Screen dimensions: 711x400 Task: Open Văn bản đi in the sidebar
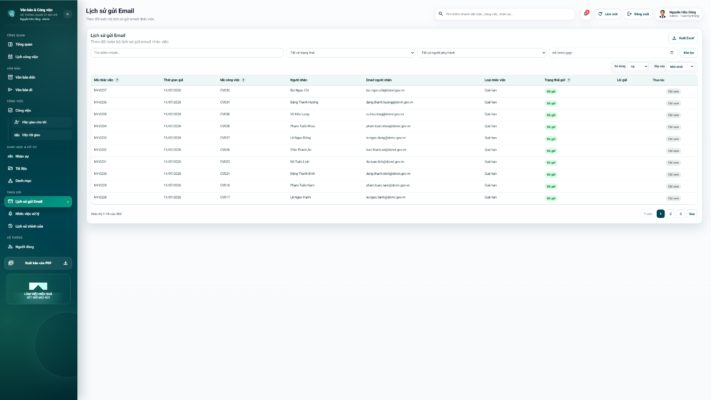[x=38, y=90]
